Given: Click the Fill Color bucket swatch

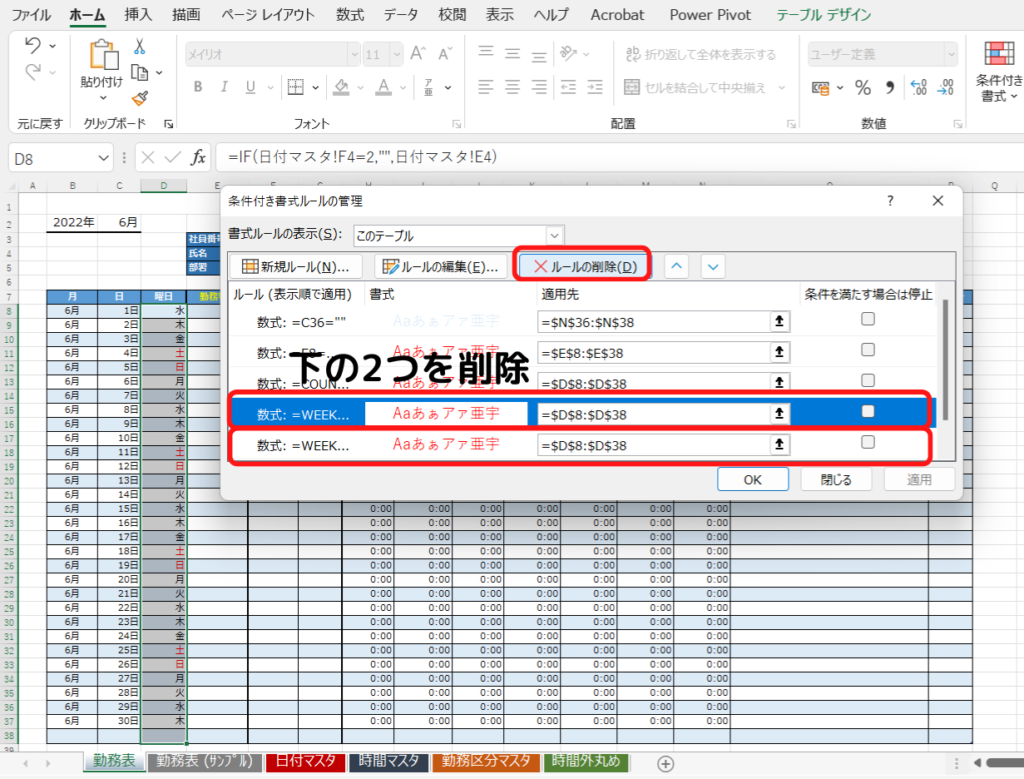Looking at the screenshot, I should 341,87.
